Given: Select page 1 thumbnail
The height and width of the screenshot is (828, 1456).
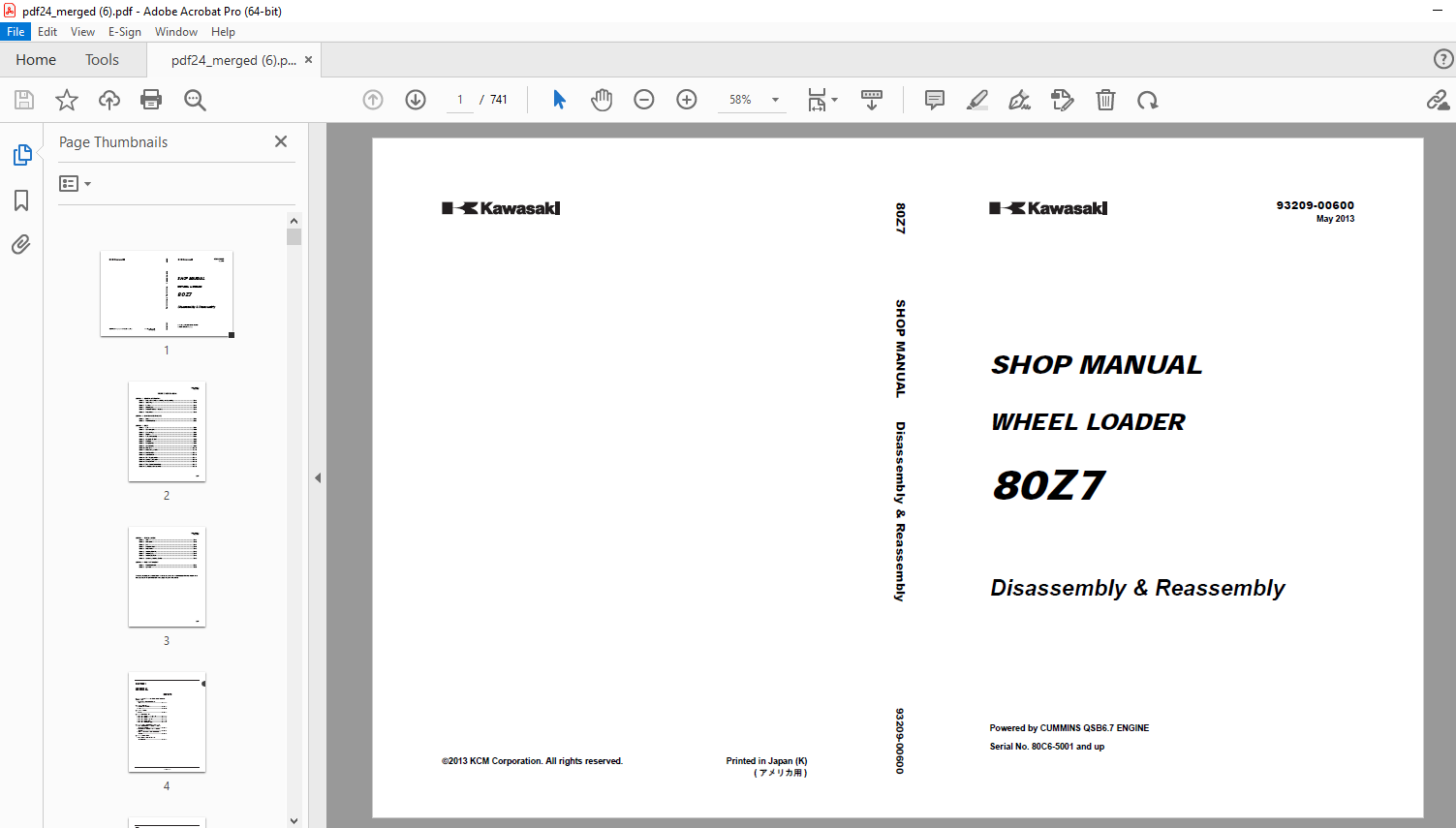Looking at the screenshot, I should point(167,293).
